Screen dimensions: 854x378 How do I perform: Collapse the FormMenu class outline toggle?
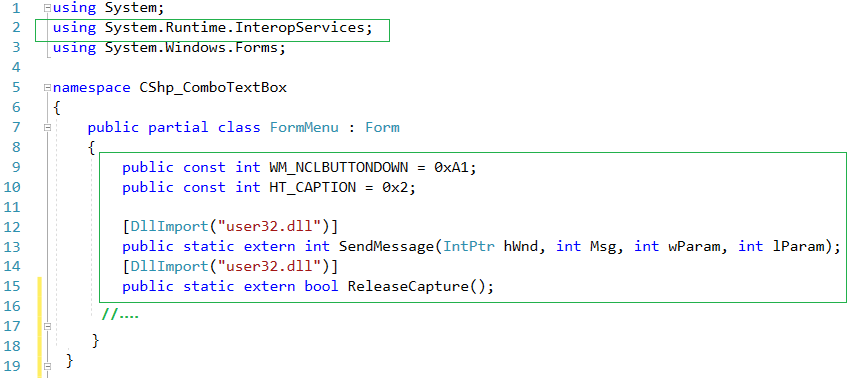tap(47, 127)
